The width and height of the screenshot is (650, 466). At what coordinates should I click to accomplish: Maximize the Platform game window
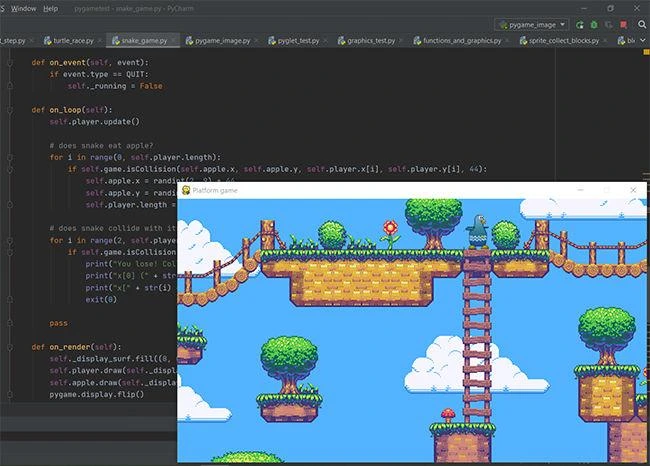(606, 190)
